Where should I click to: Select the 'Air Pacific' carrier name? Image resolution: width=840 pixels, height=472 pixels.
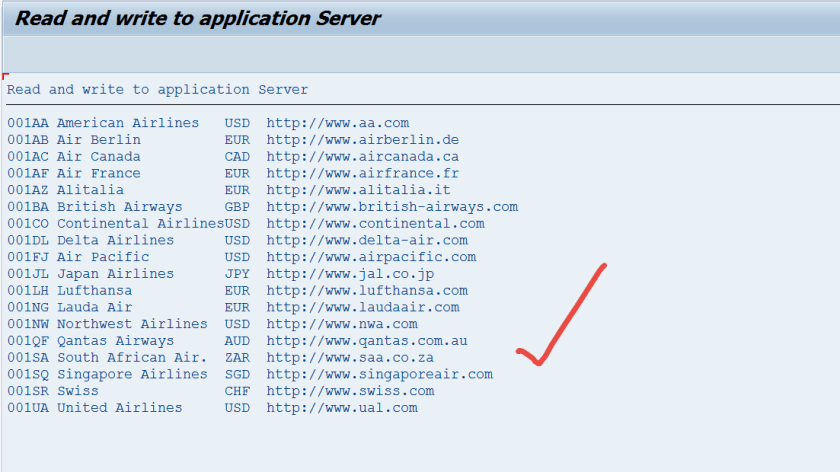tap(103, 257)
